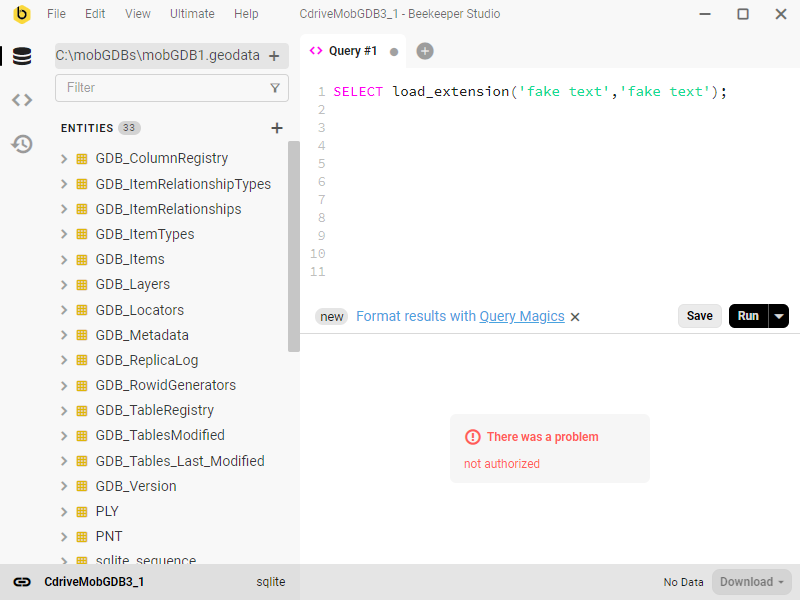Click the GDB_RowidGenerators table icon
The height and width of the screenshot is (600, 800).
[82, 385]
